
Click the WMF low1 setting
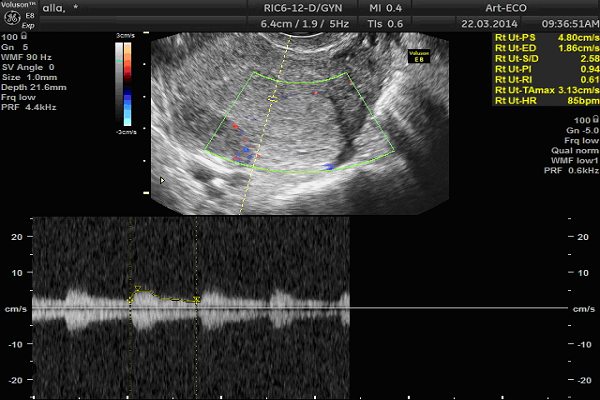click(x=575, y=160)
